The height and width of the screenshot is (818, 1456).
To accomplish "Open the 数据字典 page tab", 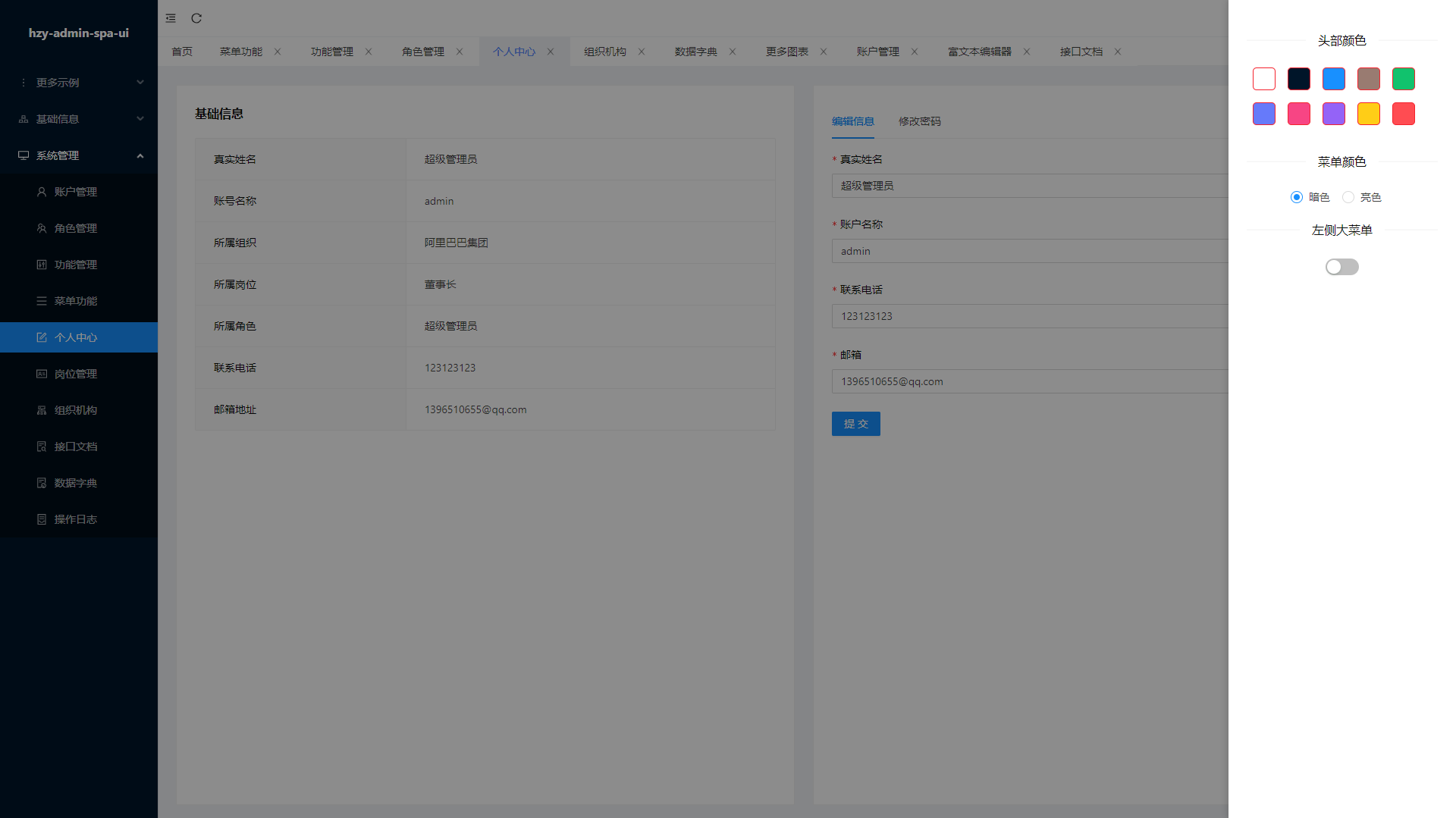I will pos(695,52).
